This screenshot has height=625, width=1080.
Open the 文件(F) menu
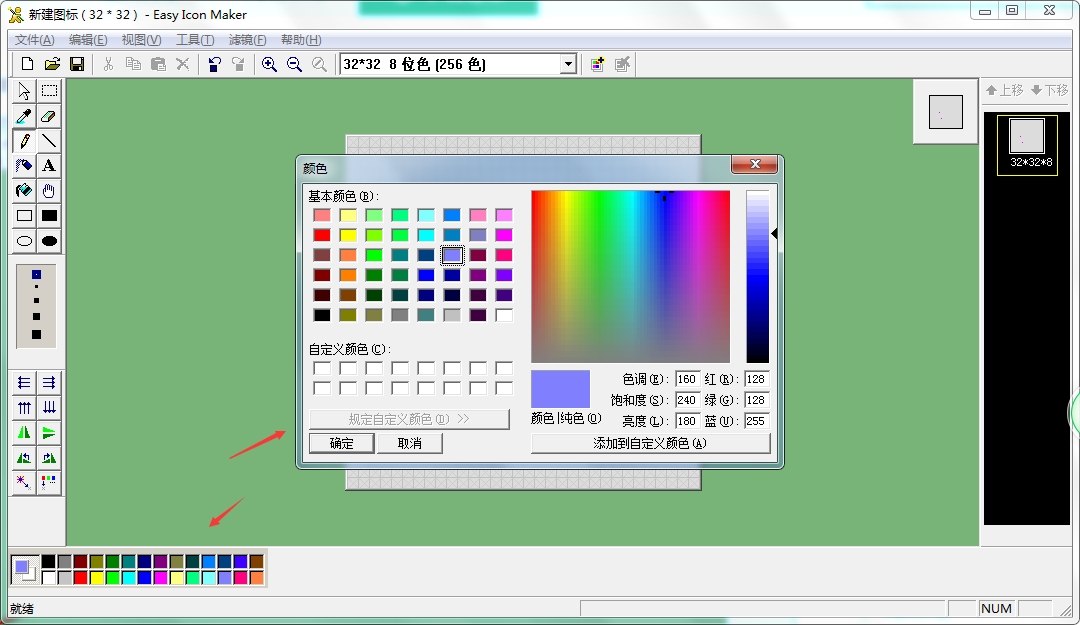34,40
